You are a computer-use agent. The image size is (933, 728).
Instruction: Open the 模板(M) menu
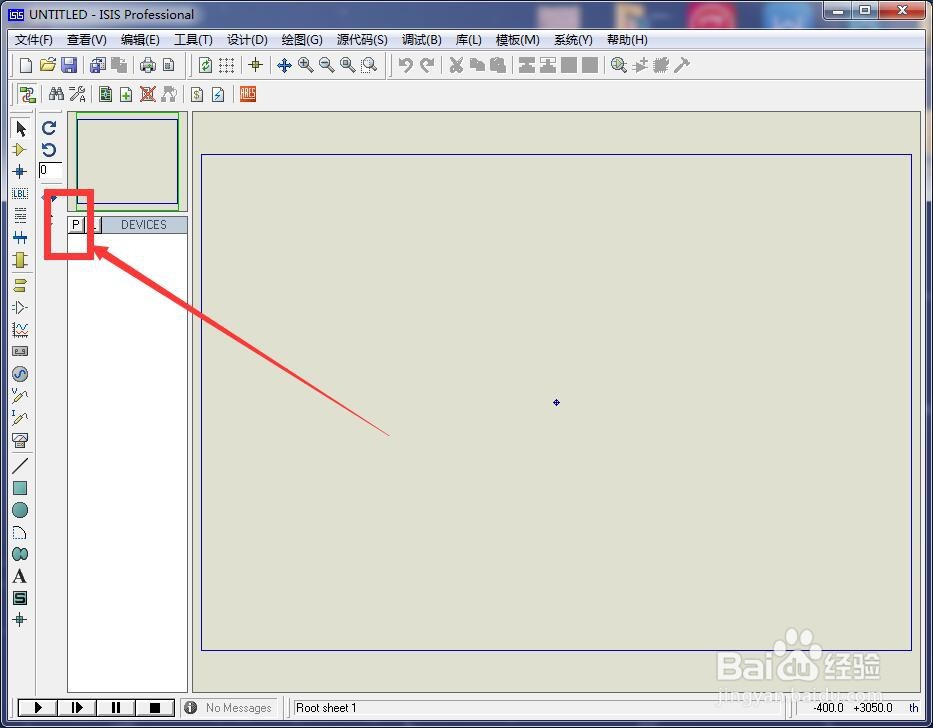[517, 40]
